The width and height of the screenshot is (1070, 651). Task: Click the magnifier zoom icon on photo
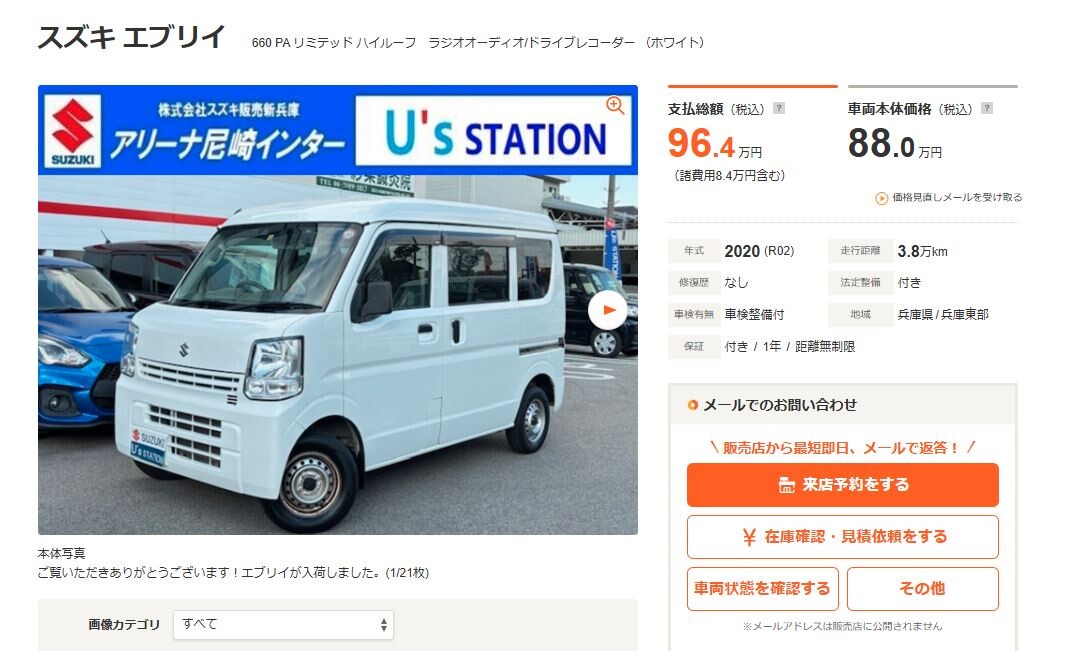pos(615,105)
